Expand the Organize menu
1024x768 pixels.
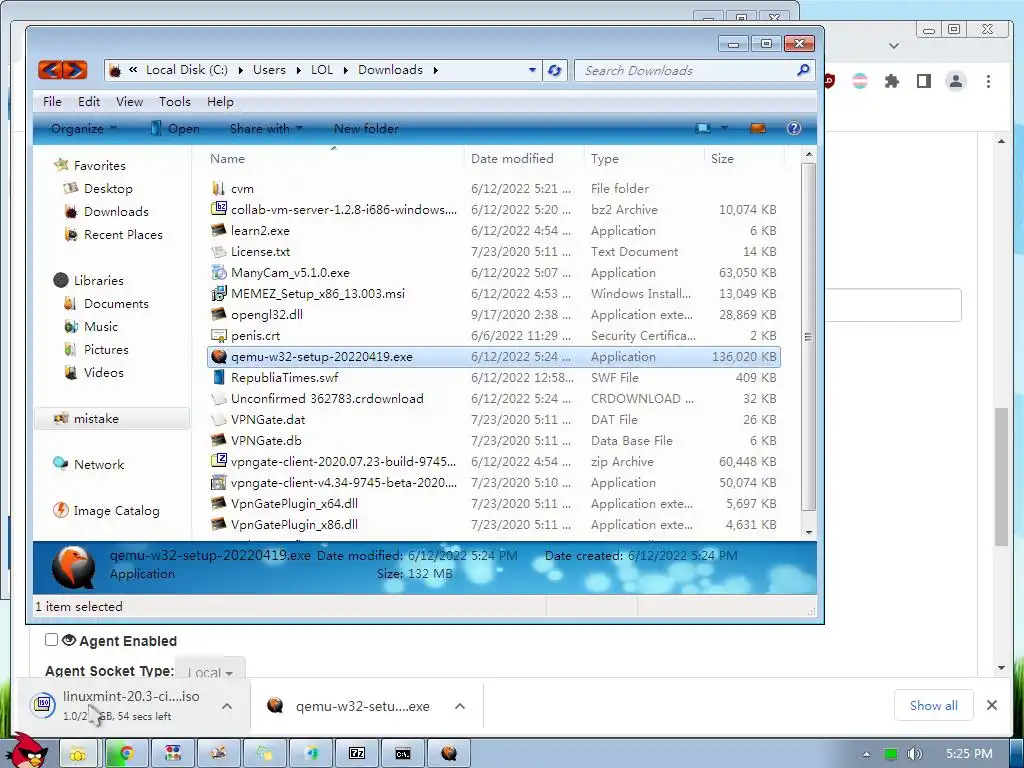[84, 129]
